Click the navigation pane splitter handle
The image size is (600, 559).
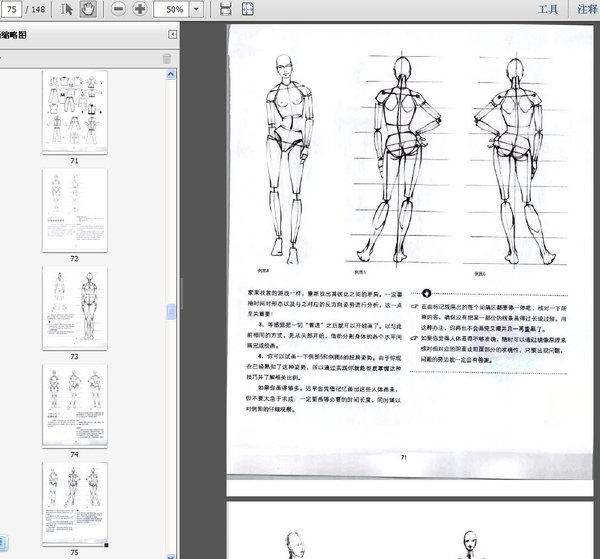pyautogui.click(x=181, y=295)
